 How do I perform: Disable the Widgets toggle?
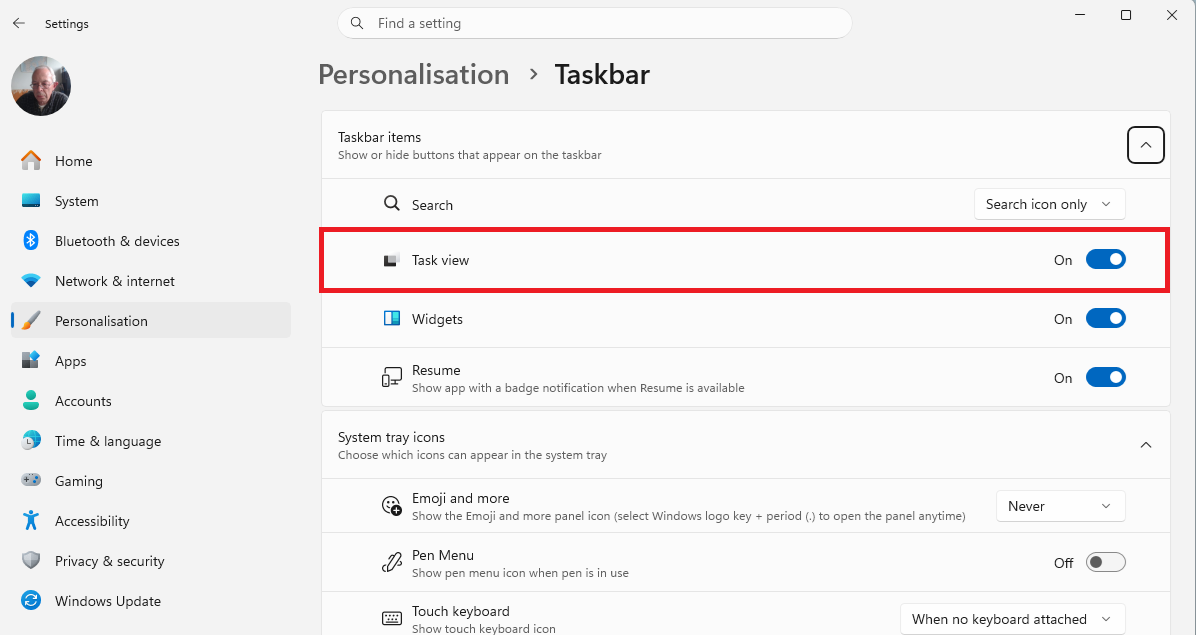tap(1105, 319)
